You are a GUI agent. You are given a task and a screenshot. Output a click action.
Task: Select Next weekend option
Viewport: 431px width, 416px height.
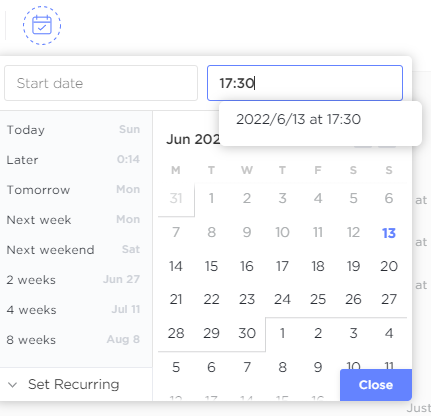click(73, 250)
